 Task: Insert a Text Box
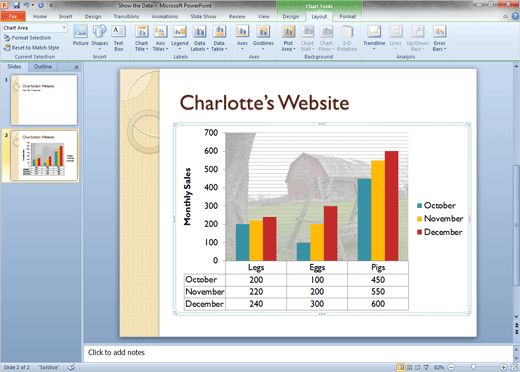coord(118,38)
